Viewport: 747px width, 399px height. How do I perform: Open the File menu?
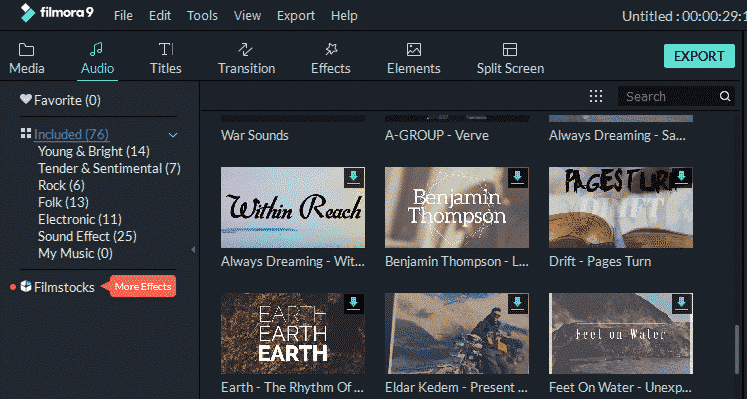[123, 16]
